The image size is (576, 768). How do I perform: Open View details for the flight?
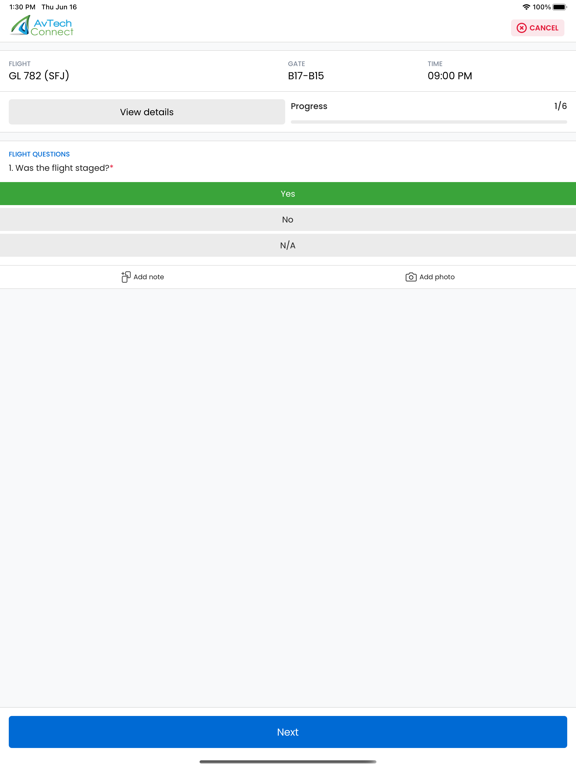point(147,112)
